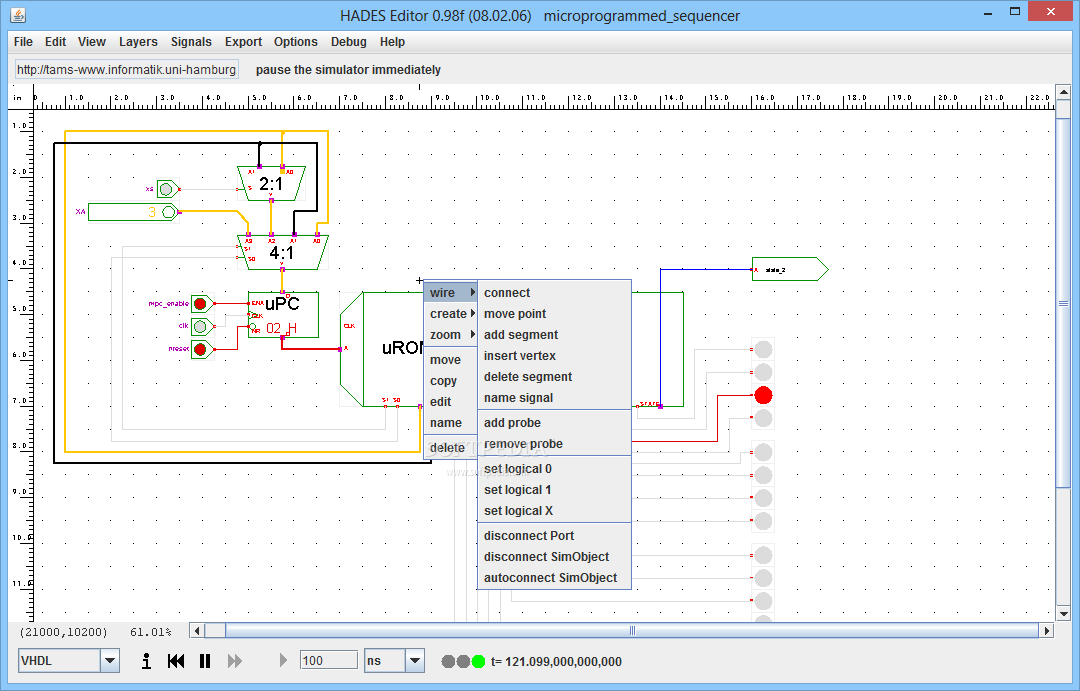Click the red lit output LED
Image resolution: width=1080 pixels, height=691 pixels.
[x=763, y=395]
